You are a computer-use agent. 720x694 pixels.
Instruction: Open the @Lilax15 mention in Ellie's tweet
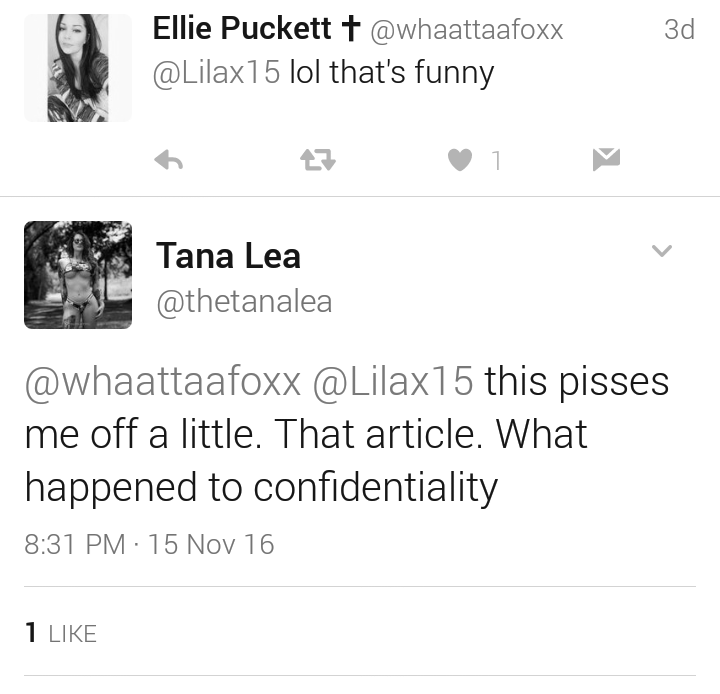pyautogui.click(x=216, y=73)
